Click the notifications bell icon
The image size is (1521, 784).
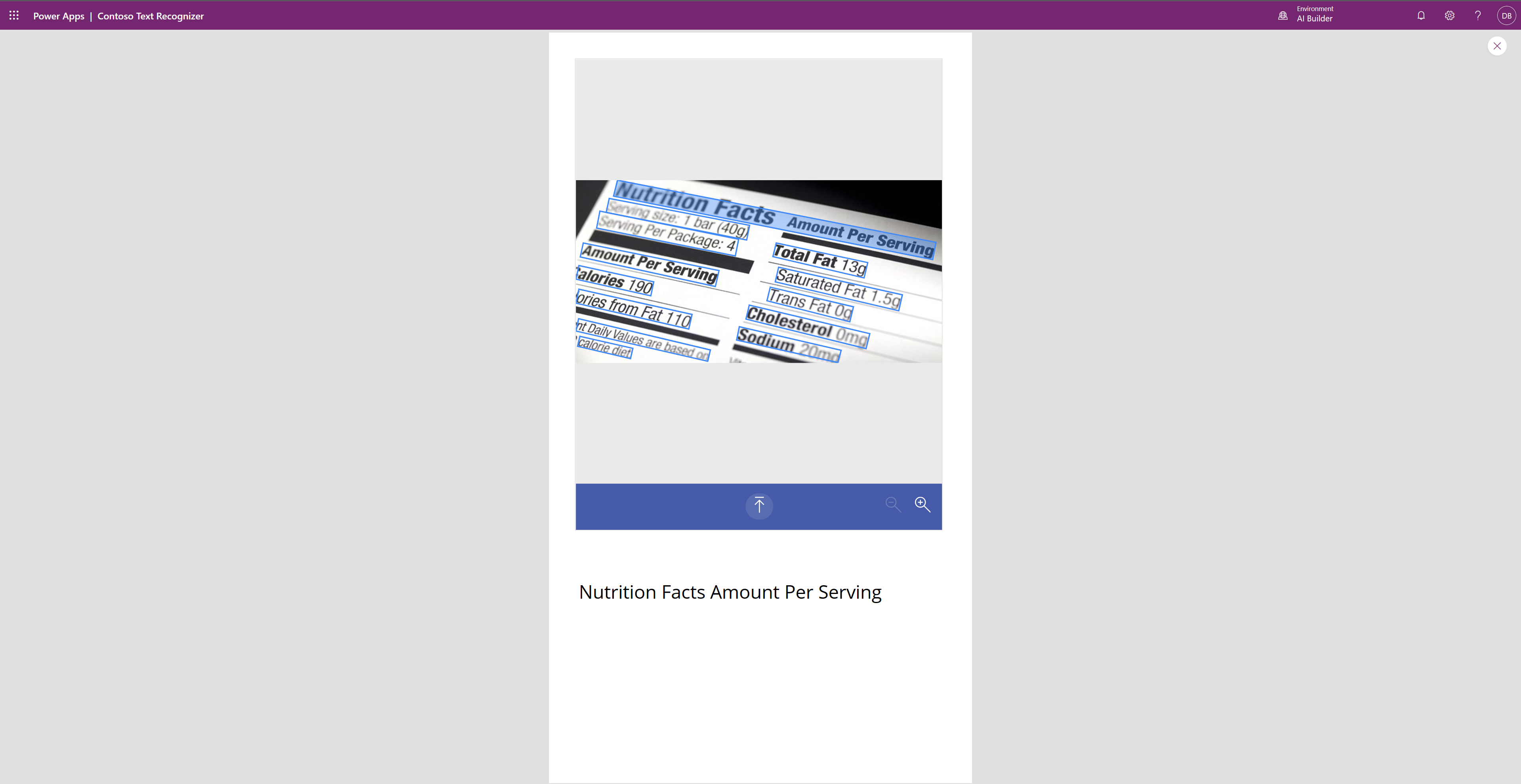[x=1421, y=15]
